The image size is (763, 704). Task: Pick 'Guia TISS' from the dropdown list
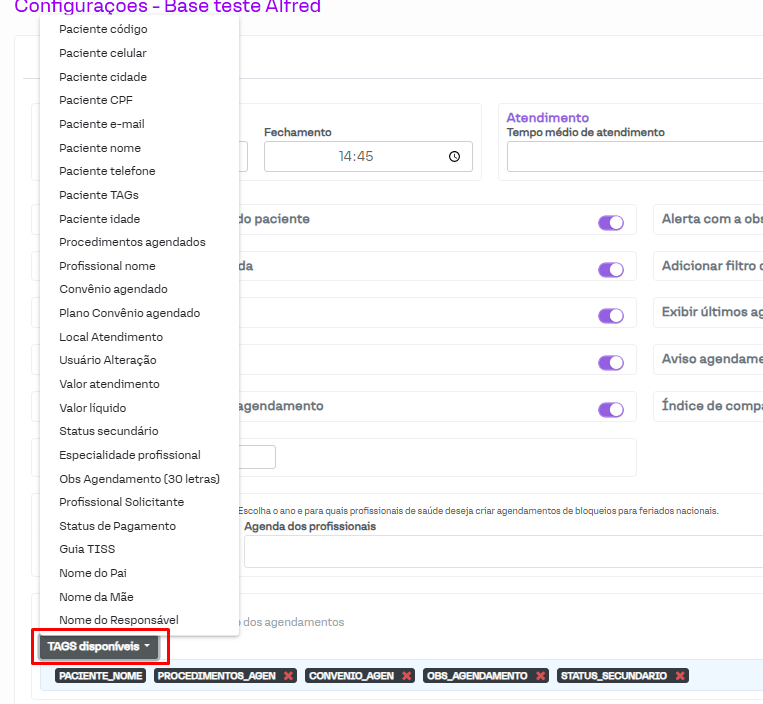coord(87,549)
